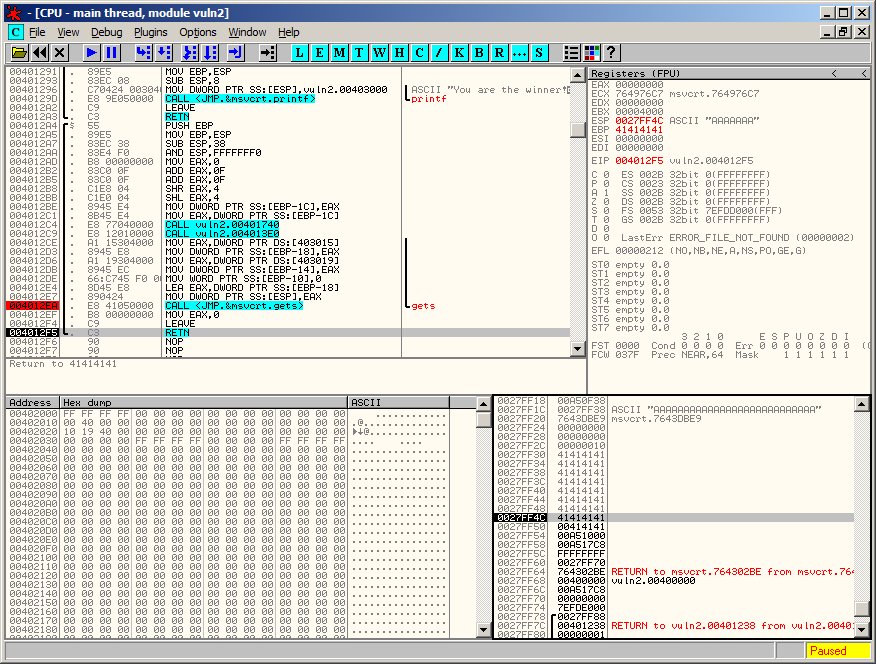Click the Trace over toolbar icon
Viewport: 876px width, 664px height.
210,52
